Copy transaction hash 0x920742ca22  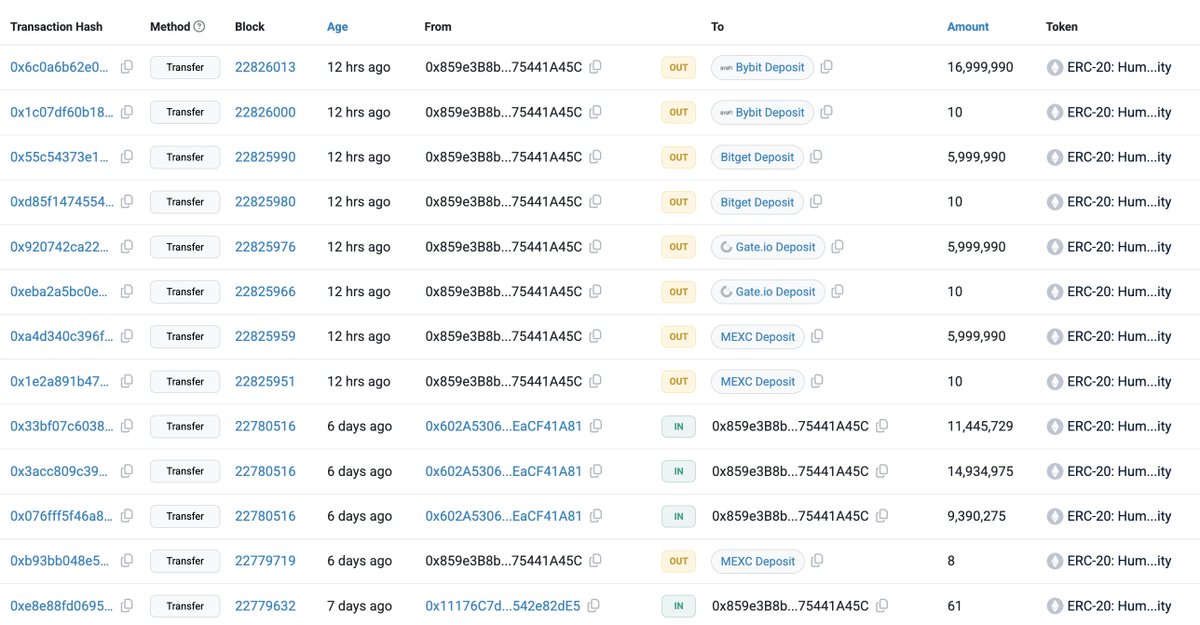tap(127, 247)
